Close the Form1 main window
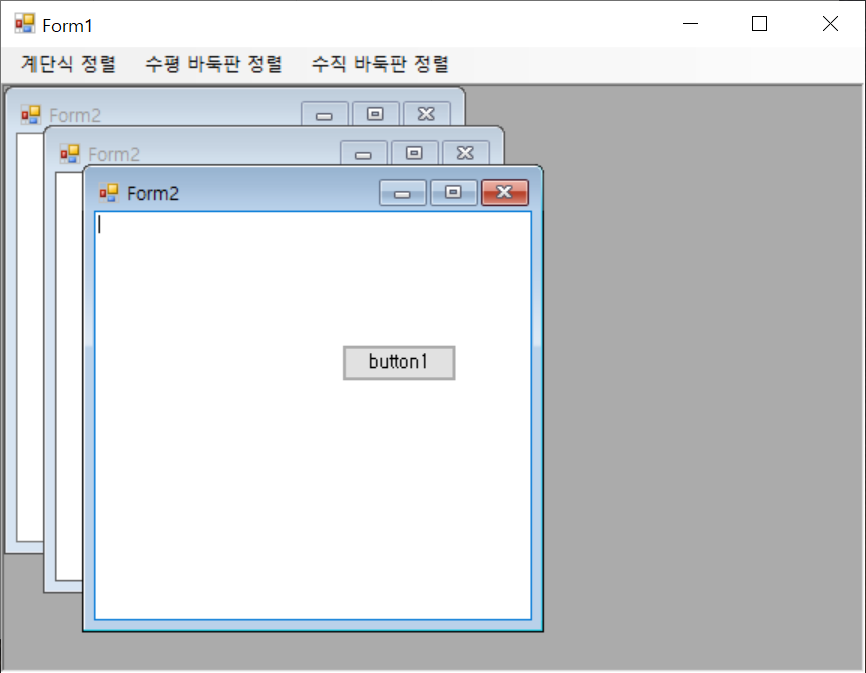Viewport: 866px width, 673px height. tap(830, 24)
